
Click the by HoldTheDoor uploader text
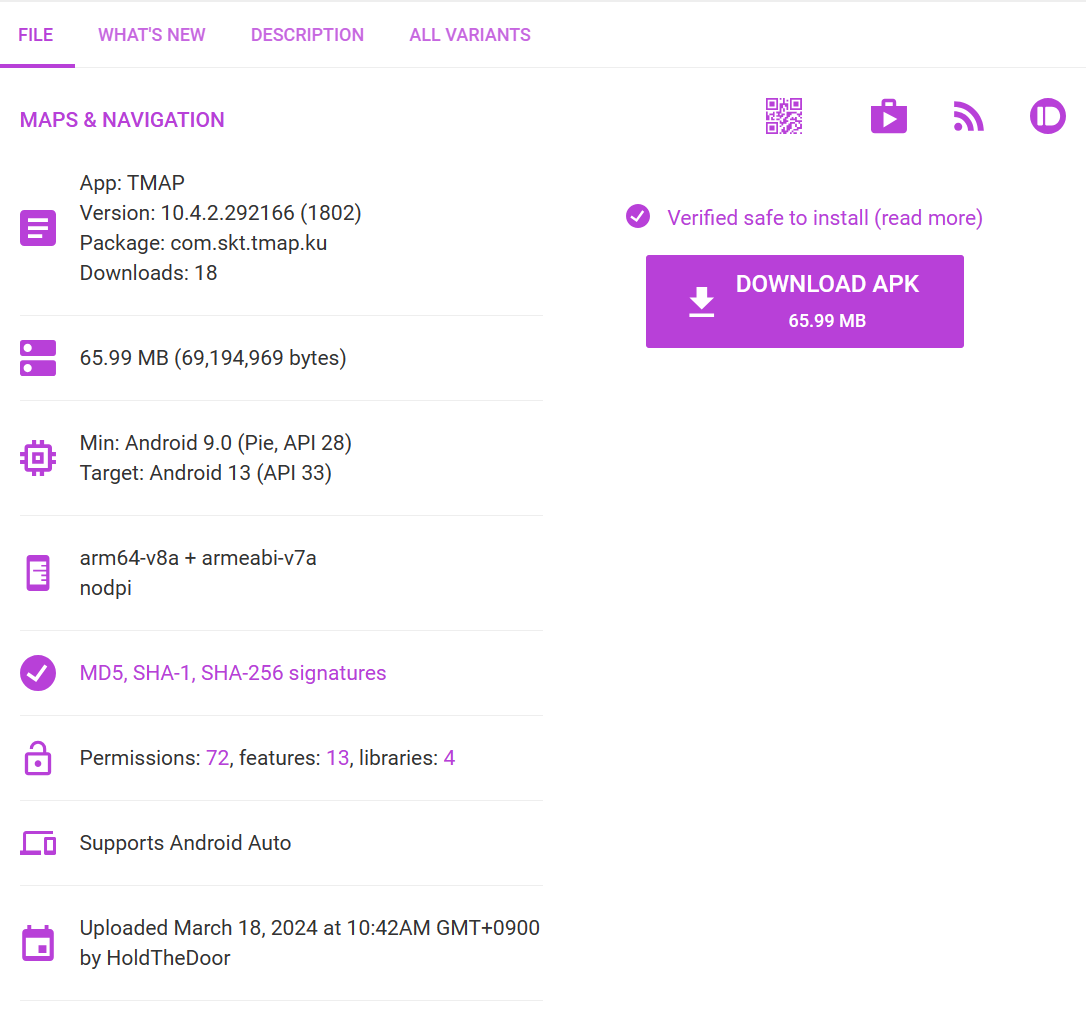pos(154,958)
